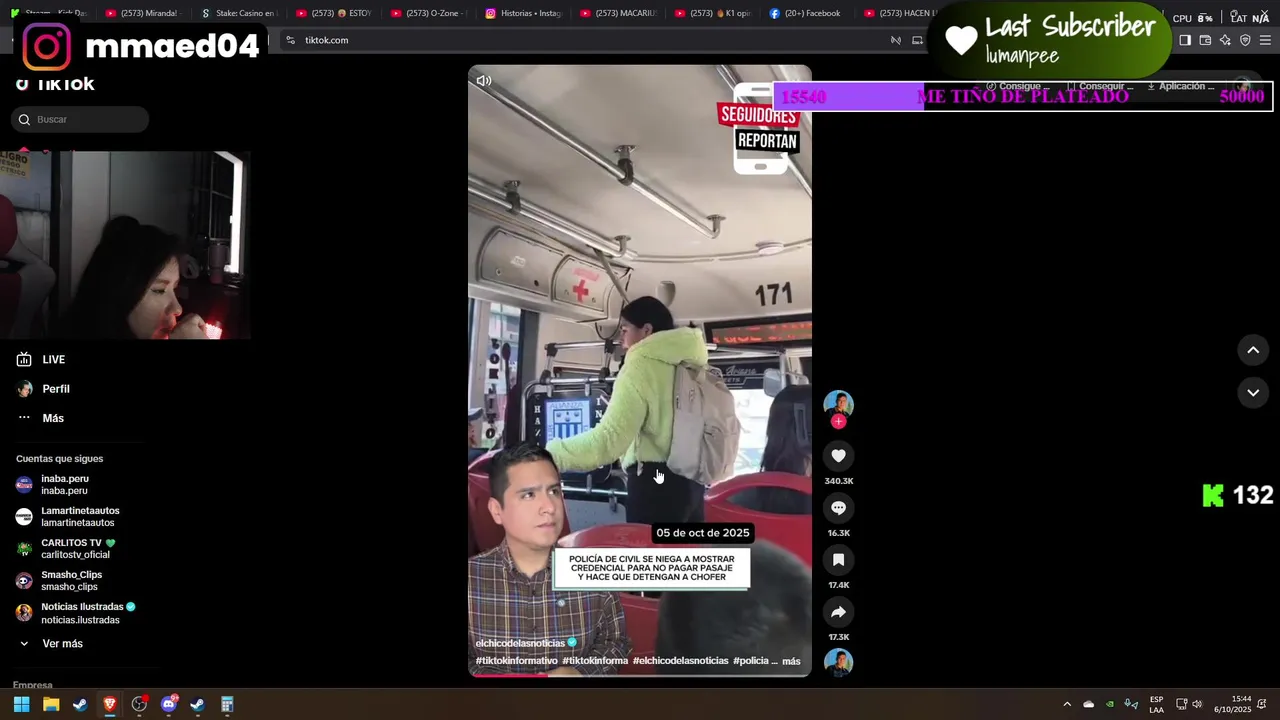Click the #tiktokinformativo hashtag
The width and height of the screenshot is (1280, 720).
pyautogui.click(x=516, y=661)
